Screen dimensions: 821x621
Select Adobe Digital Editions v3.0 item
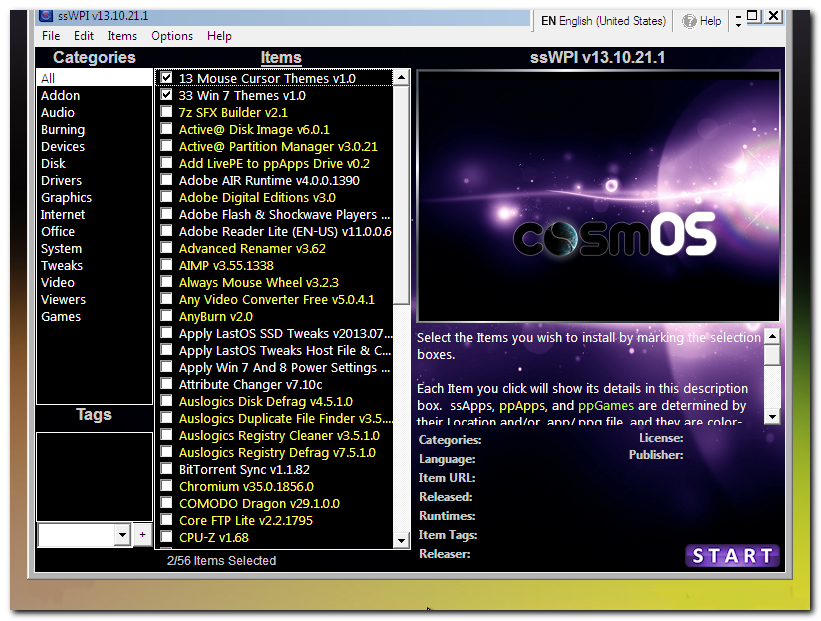257,197
